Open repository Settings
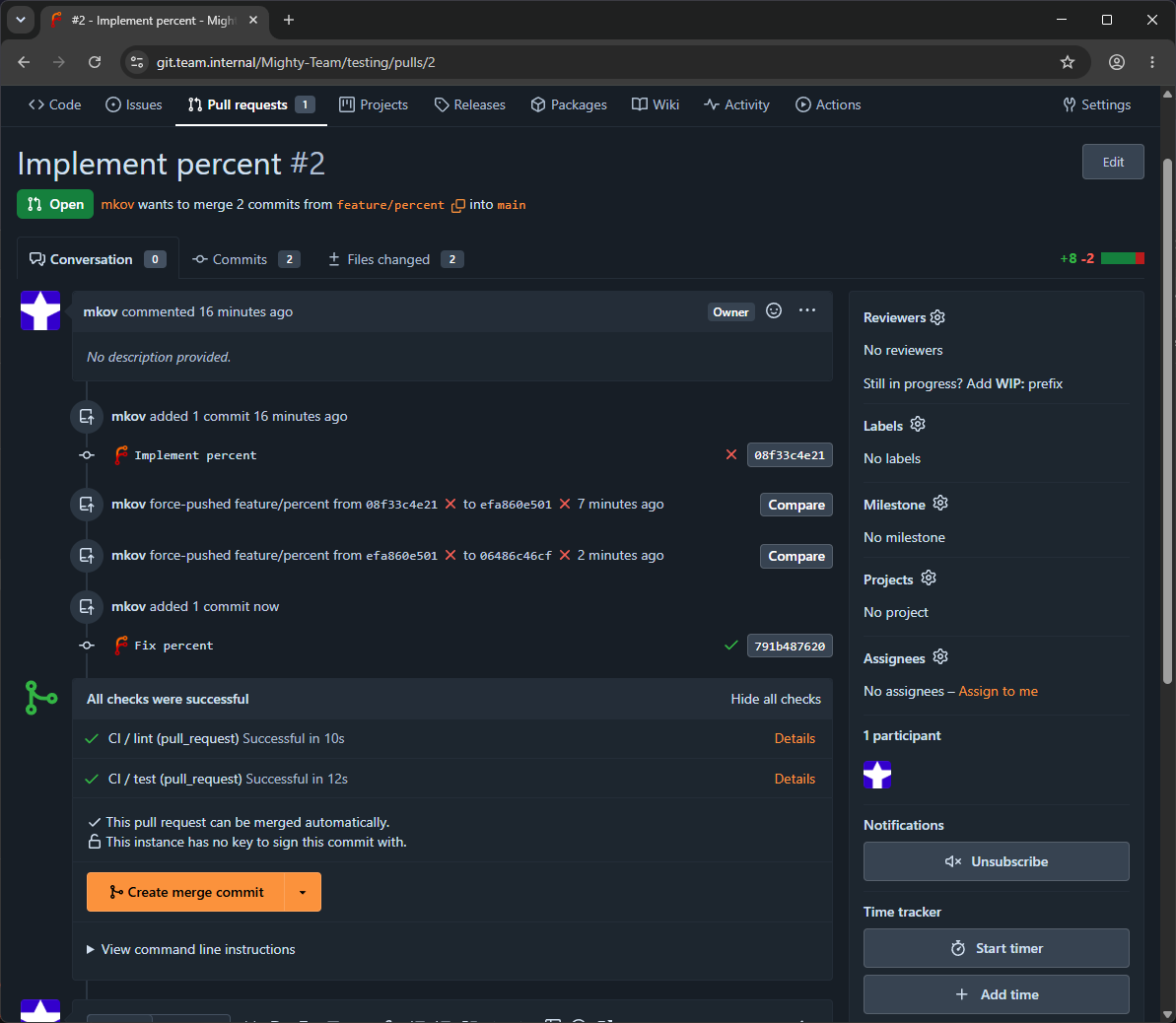 [1096, 105]
